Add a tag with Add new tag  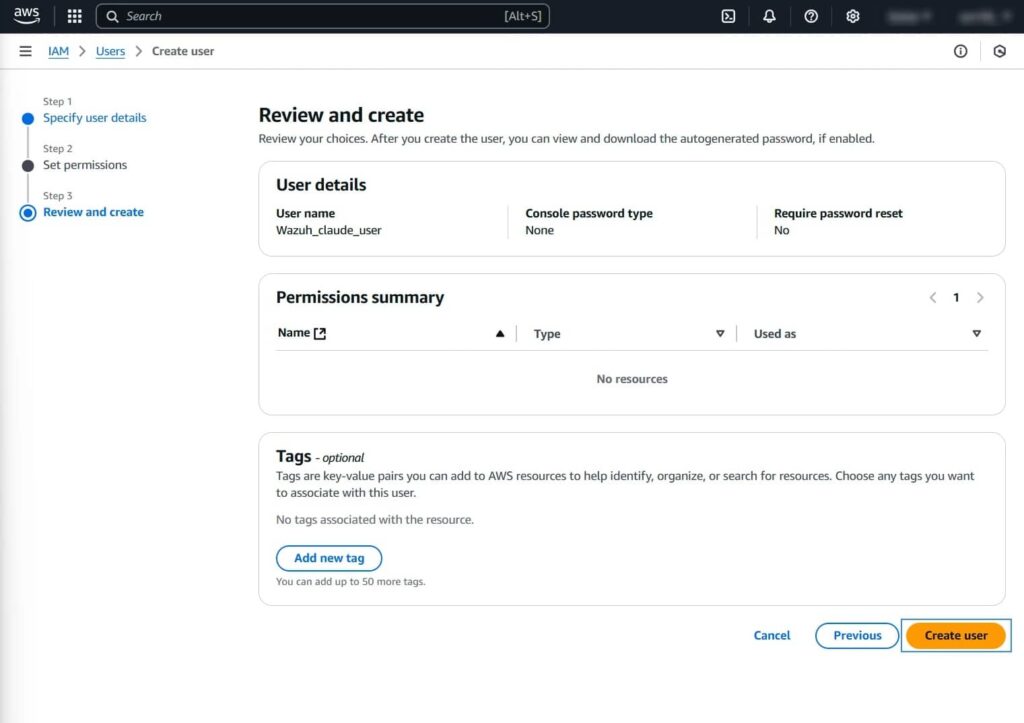coord(329,558)
